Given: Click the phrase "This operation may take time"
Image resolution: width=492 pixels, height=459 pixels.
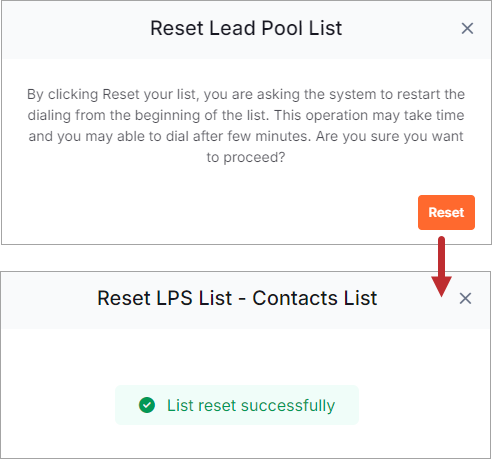Looking at the screenshot, I should [369, 115].
